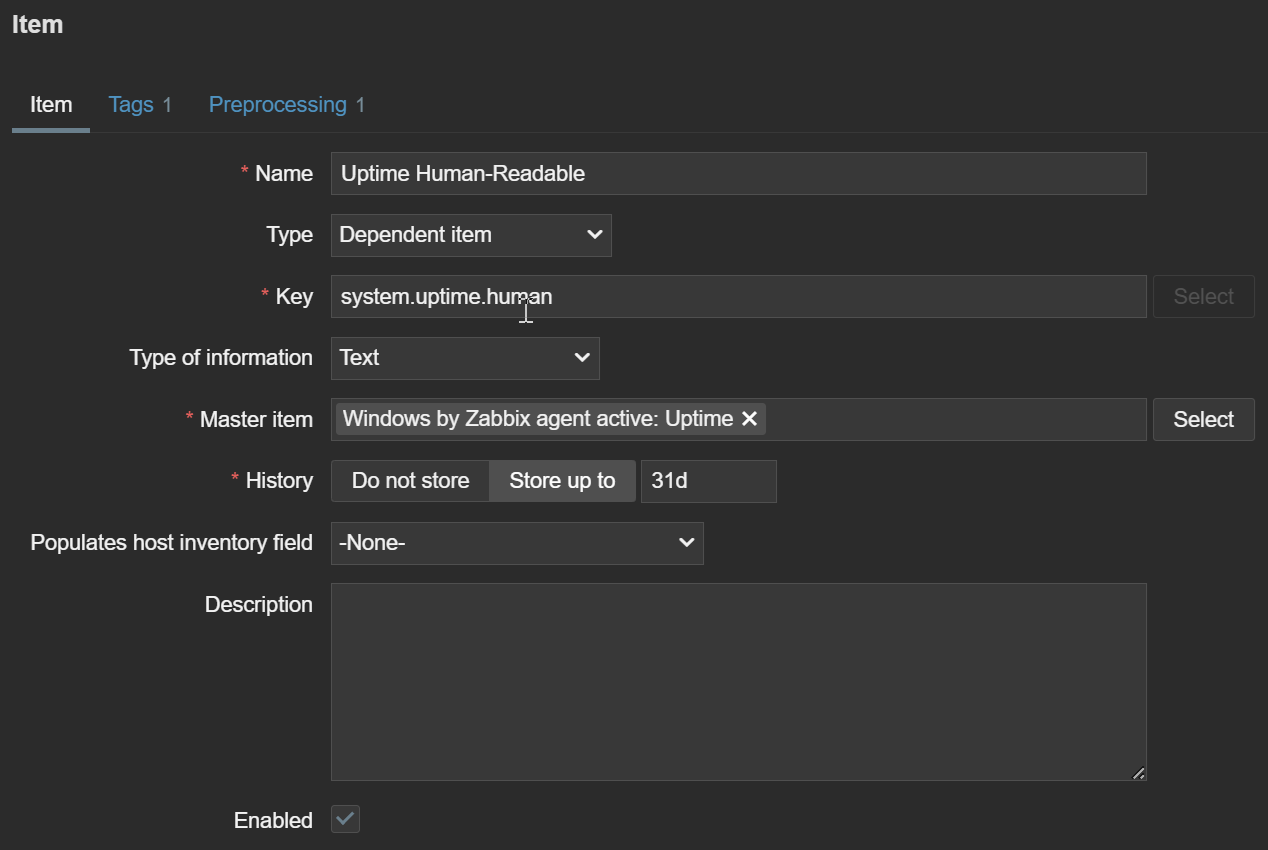Select the Store up to history option
The width and height of the screenshot is (1268, 850).
point(562,481)
